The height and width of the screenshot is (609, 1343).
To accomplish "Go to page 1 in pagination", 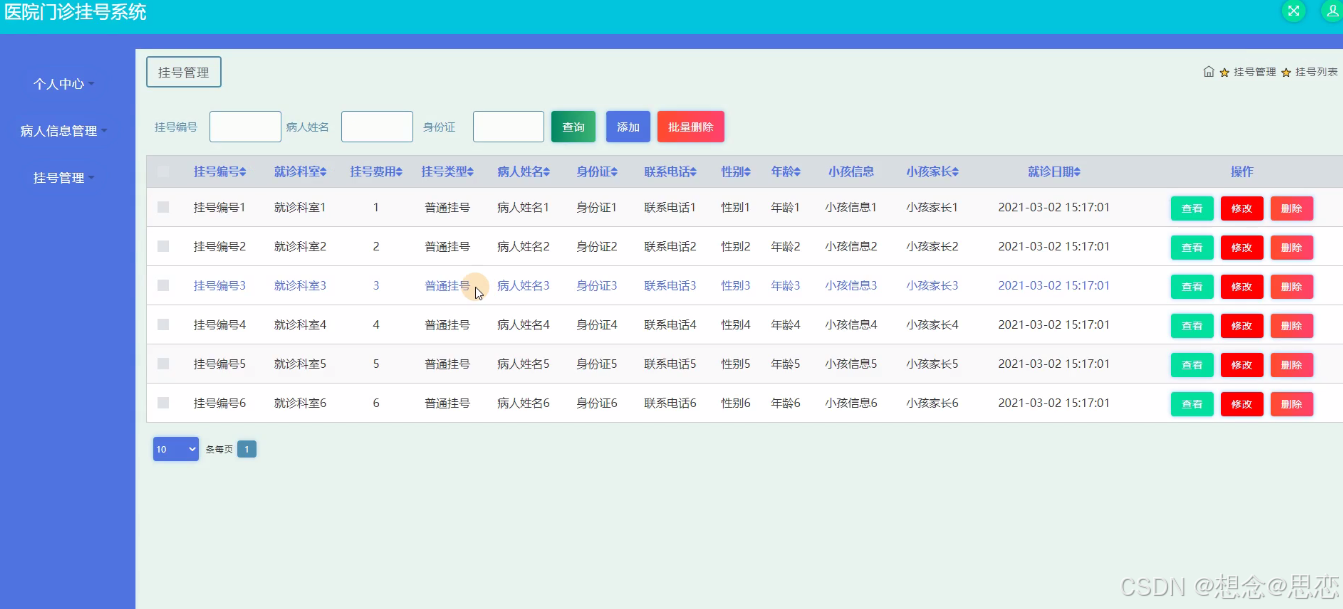I will [247, 449].
